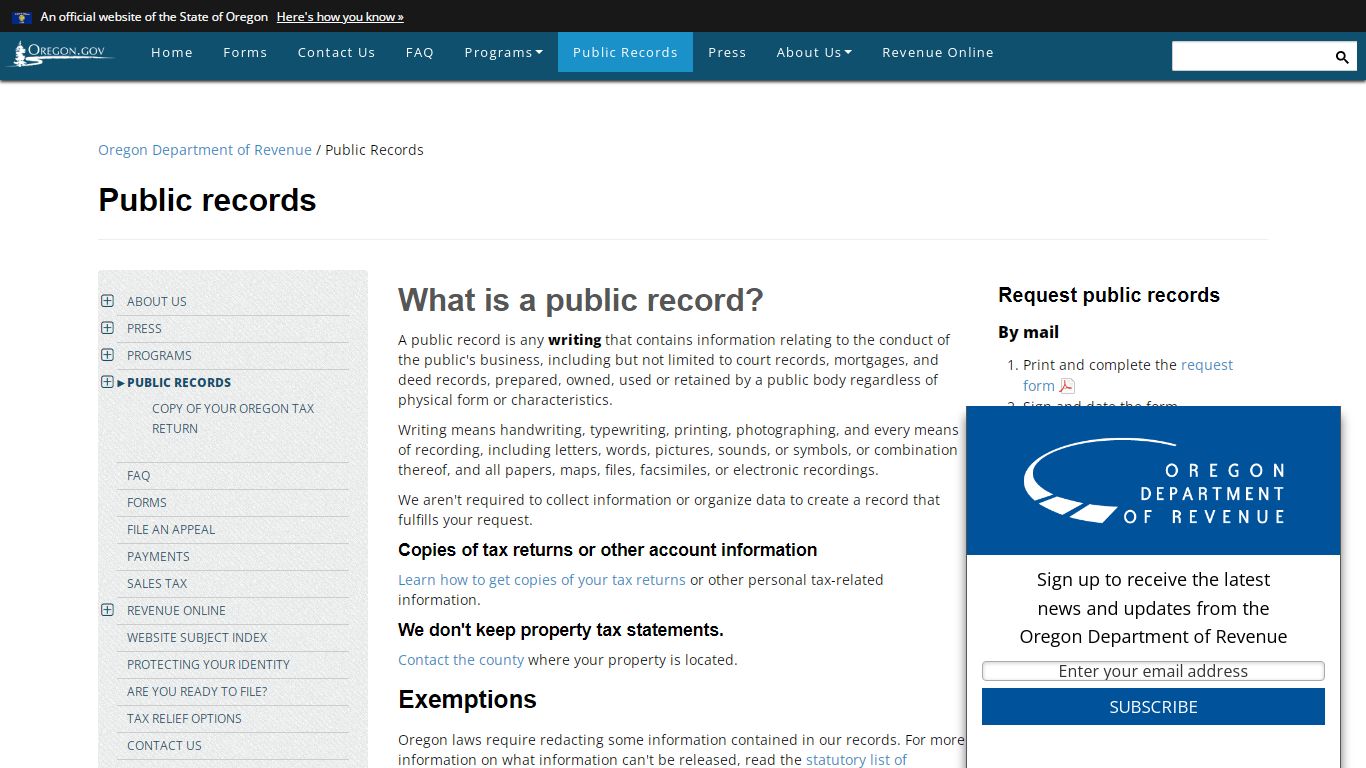Click the Oregon state flag icon
The height and width of the screenshot is (768, 1366).
click(22, 17)
